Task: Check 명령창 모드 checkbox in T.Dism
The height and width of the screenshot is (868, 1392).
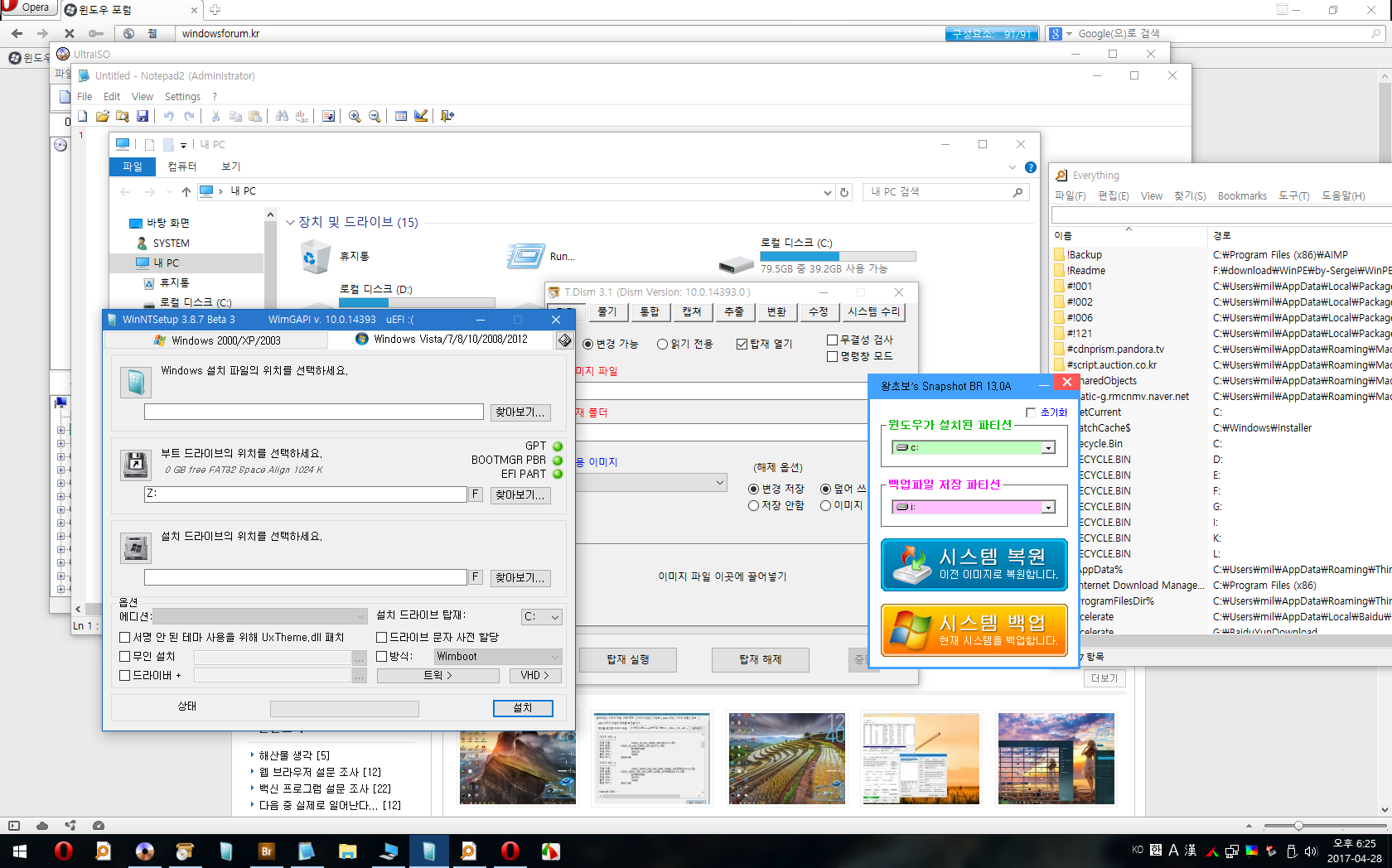Action: coord(833,357)
